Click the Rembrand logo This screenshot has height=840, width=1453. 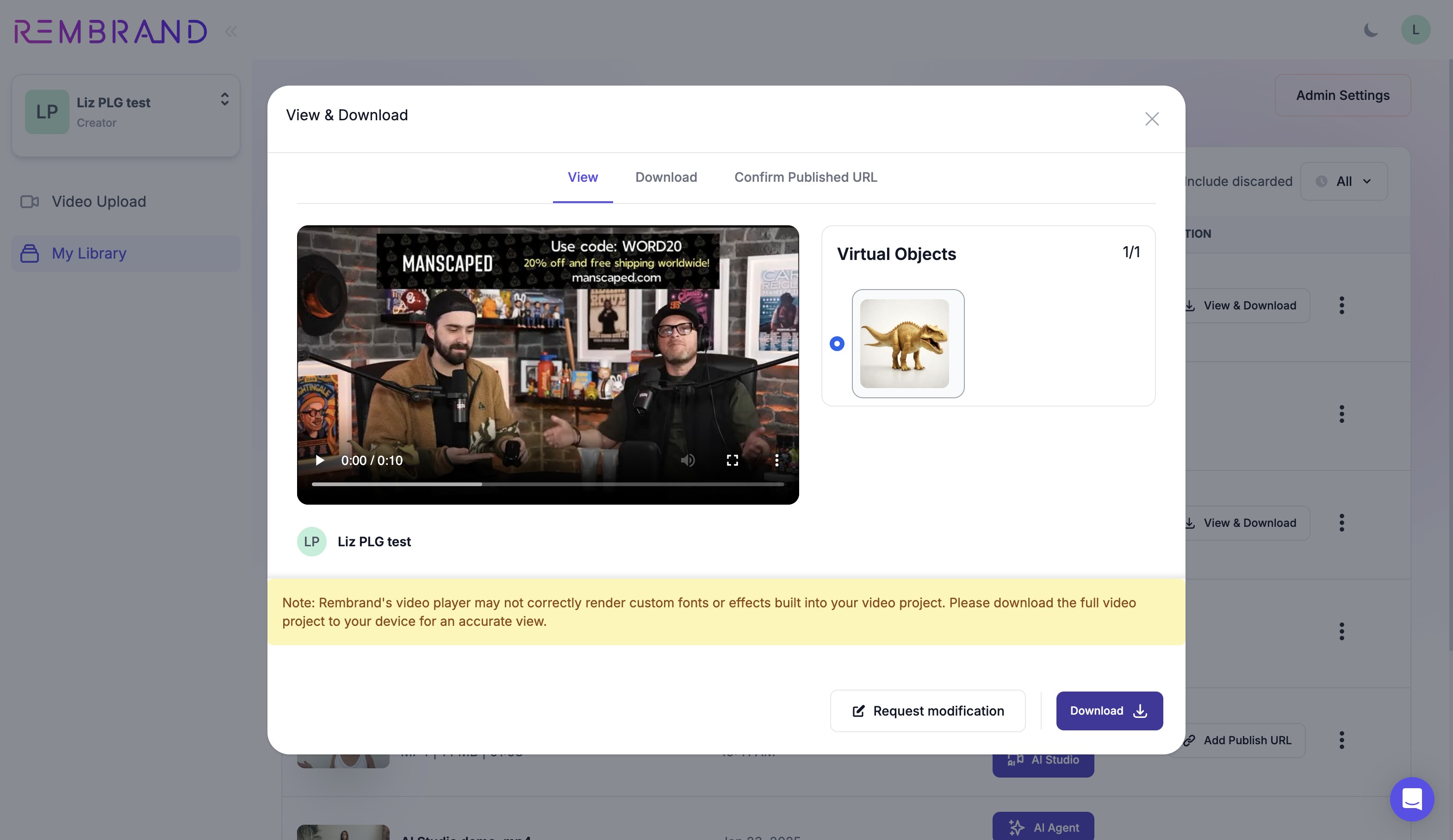click(x=111, y=32)
